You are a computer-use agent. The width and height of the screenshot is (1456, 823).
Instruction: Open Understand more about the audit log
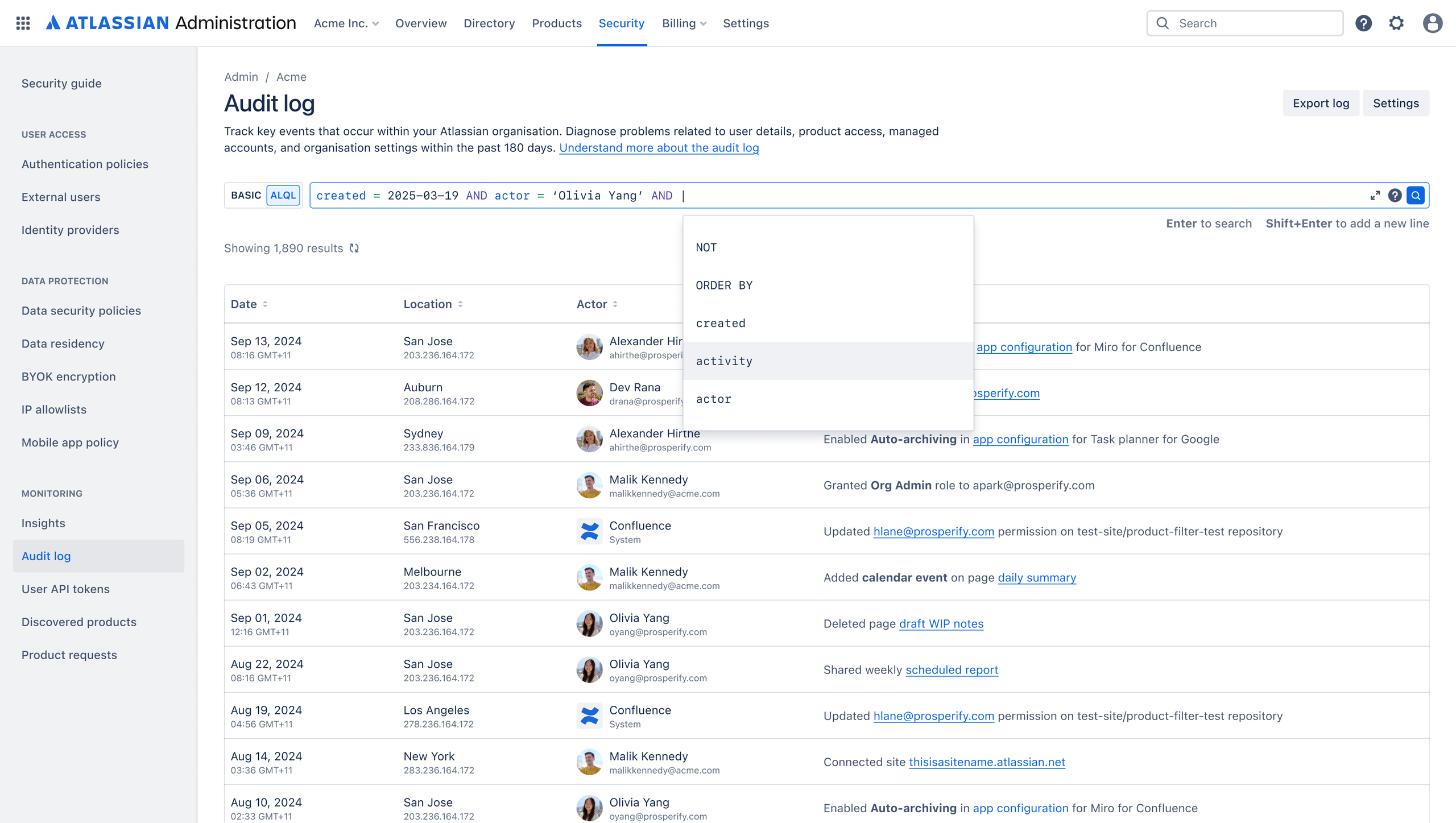pyautogui.click(x=659, y=148)
